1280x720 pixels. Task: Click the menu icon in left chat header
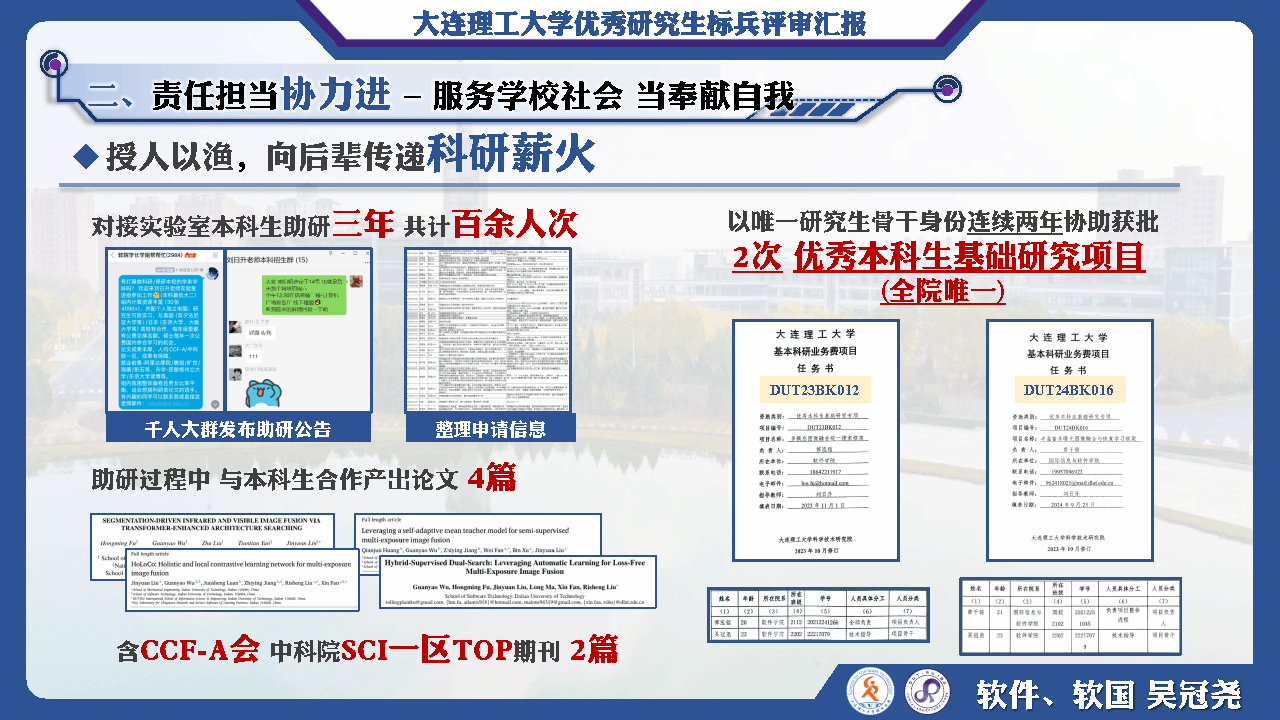[x=214, y=257]
